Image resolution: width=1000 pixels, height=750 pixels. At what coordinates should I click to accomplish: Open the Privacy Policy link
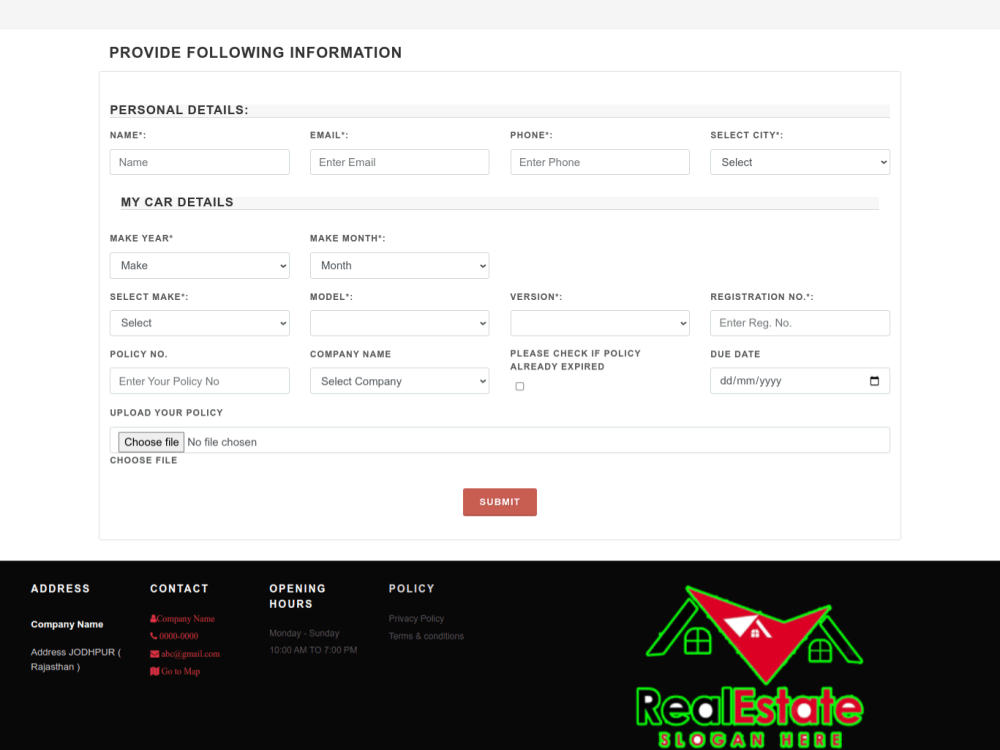coord(416,619)
